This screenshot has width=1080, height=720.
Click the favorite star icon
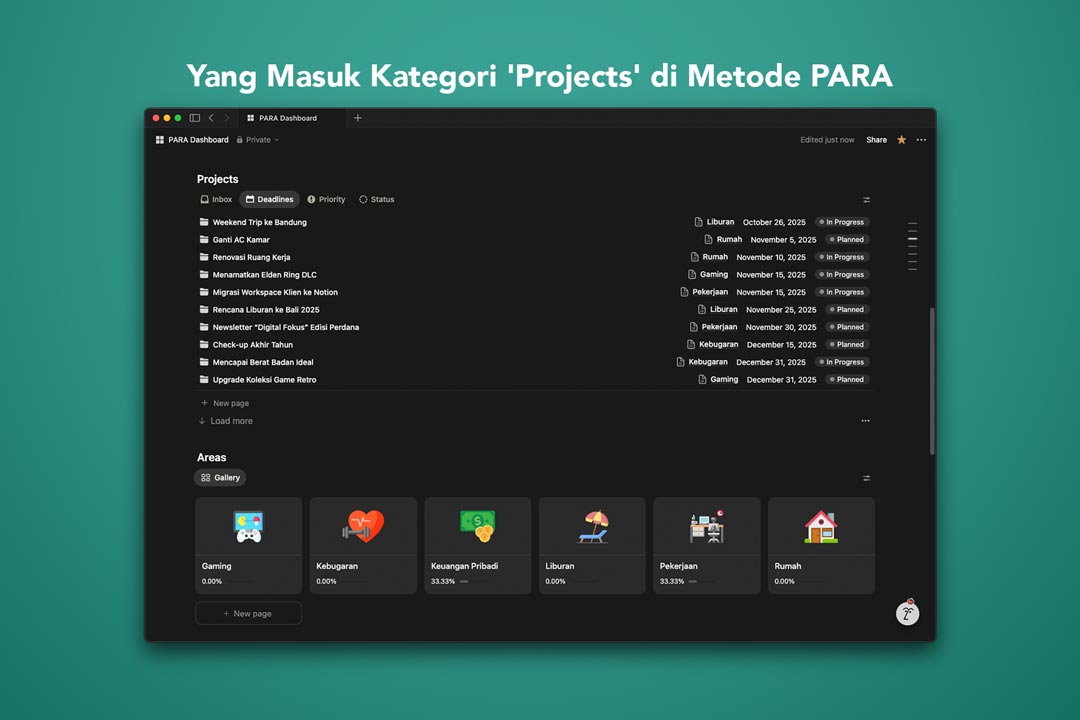(901, 140)
